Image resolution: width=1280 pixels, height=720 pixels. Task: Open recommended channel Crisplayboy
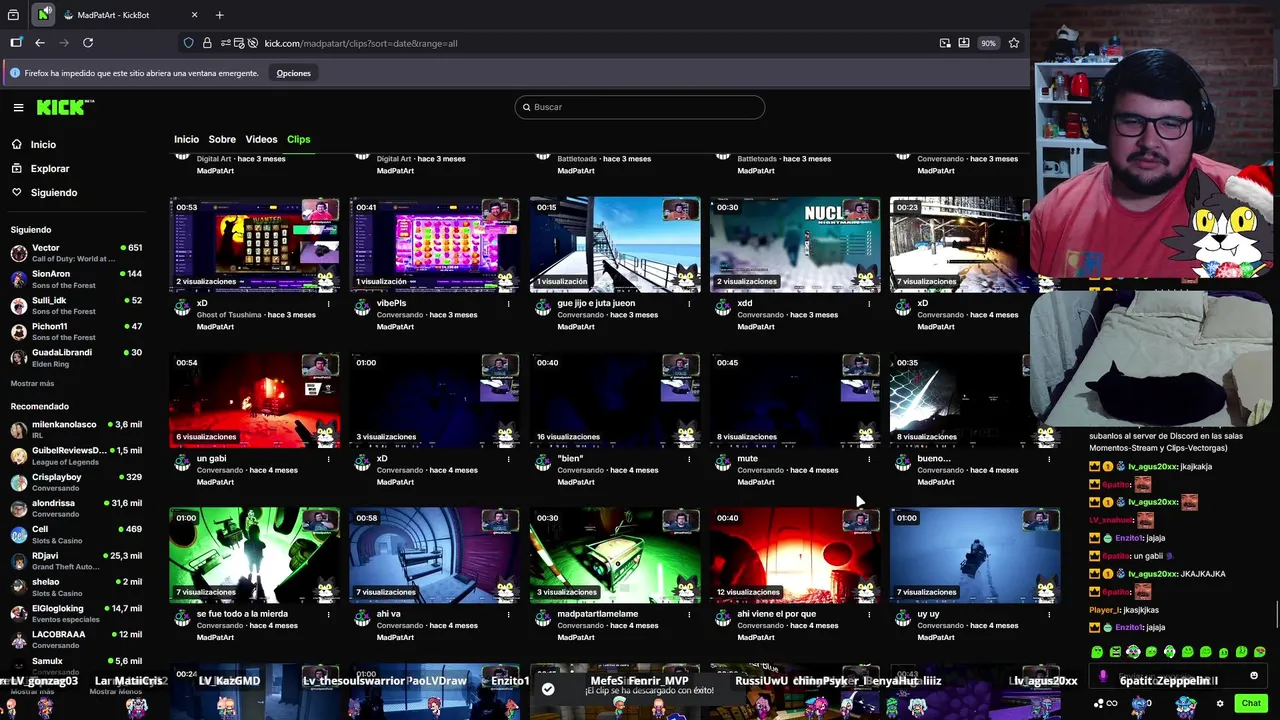point(76,482)
